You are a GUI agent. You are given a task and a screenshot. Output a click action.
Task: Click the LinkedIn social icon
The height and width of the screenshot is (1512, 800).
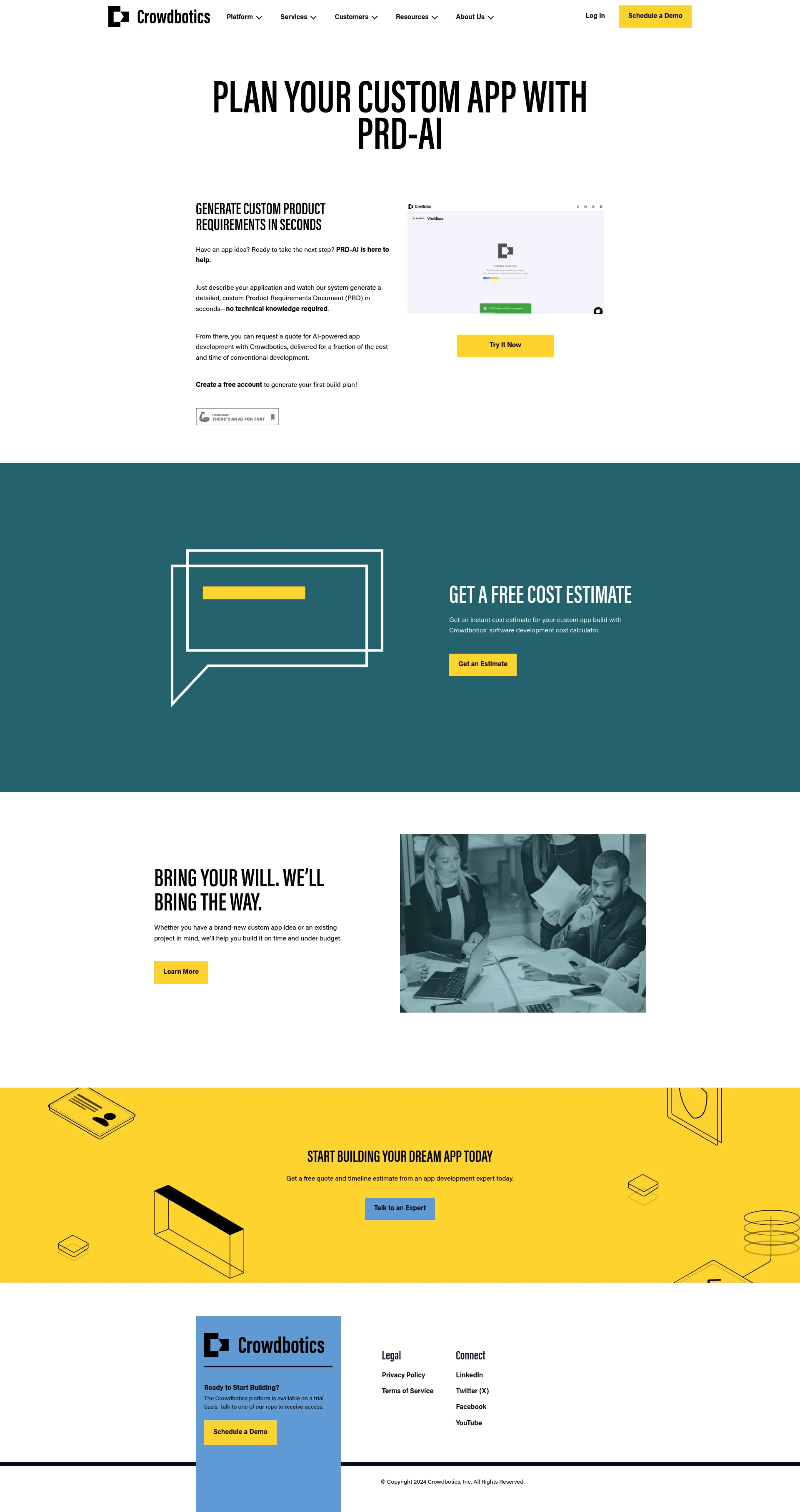point(470,1375)
